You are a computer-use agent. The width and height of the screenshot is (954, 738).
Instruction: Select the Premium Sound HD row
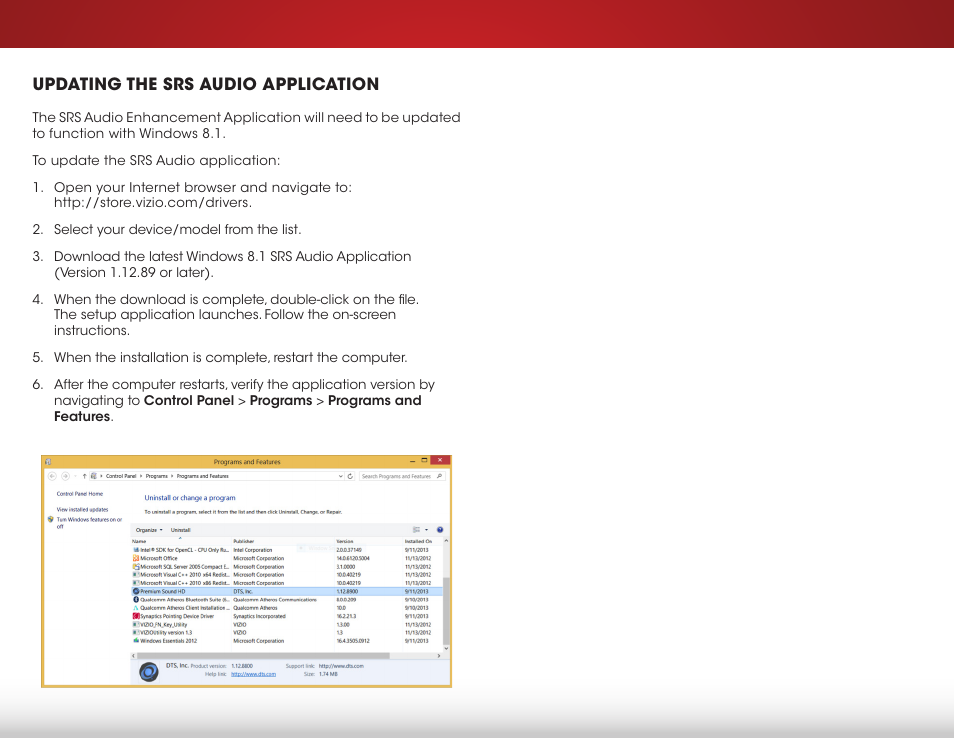[287, 591]
